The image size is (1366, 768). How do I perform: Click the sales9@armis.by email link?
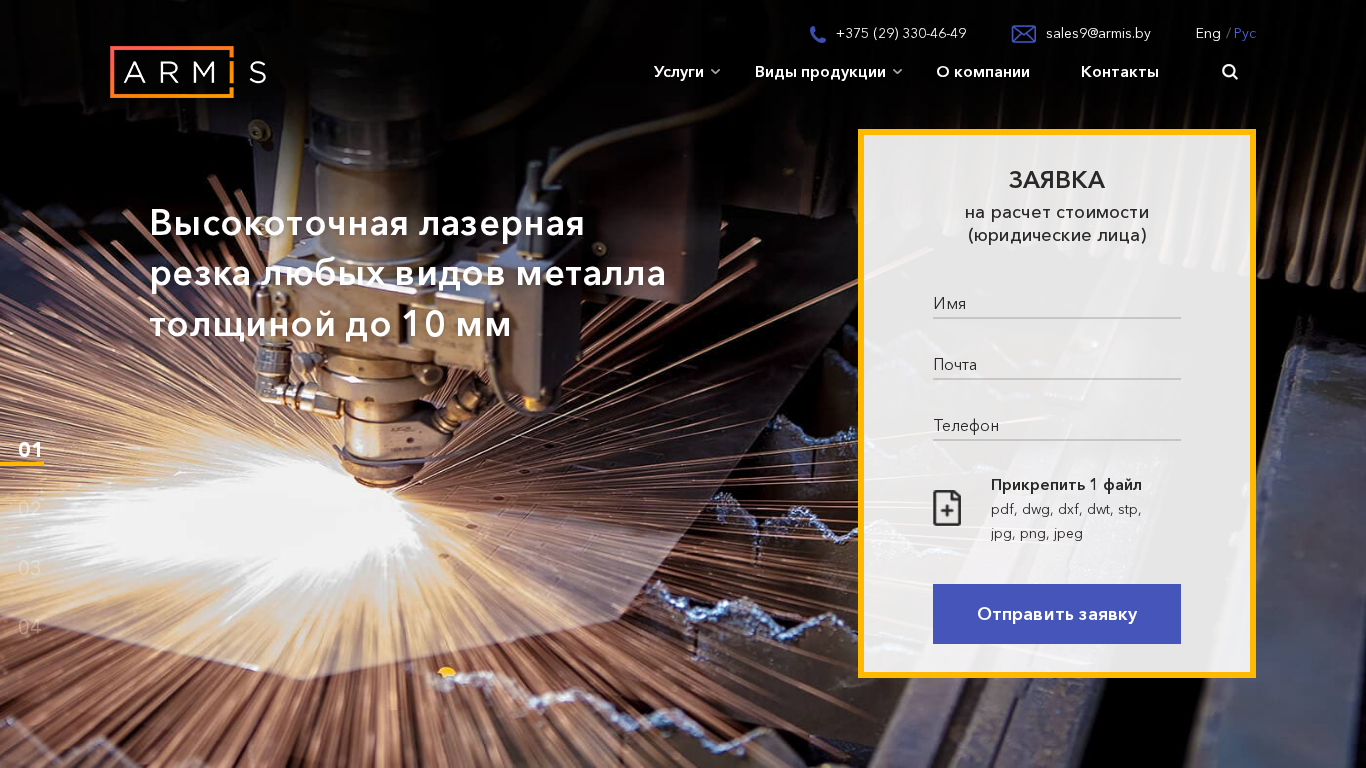[1098, 34]
